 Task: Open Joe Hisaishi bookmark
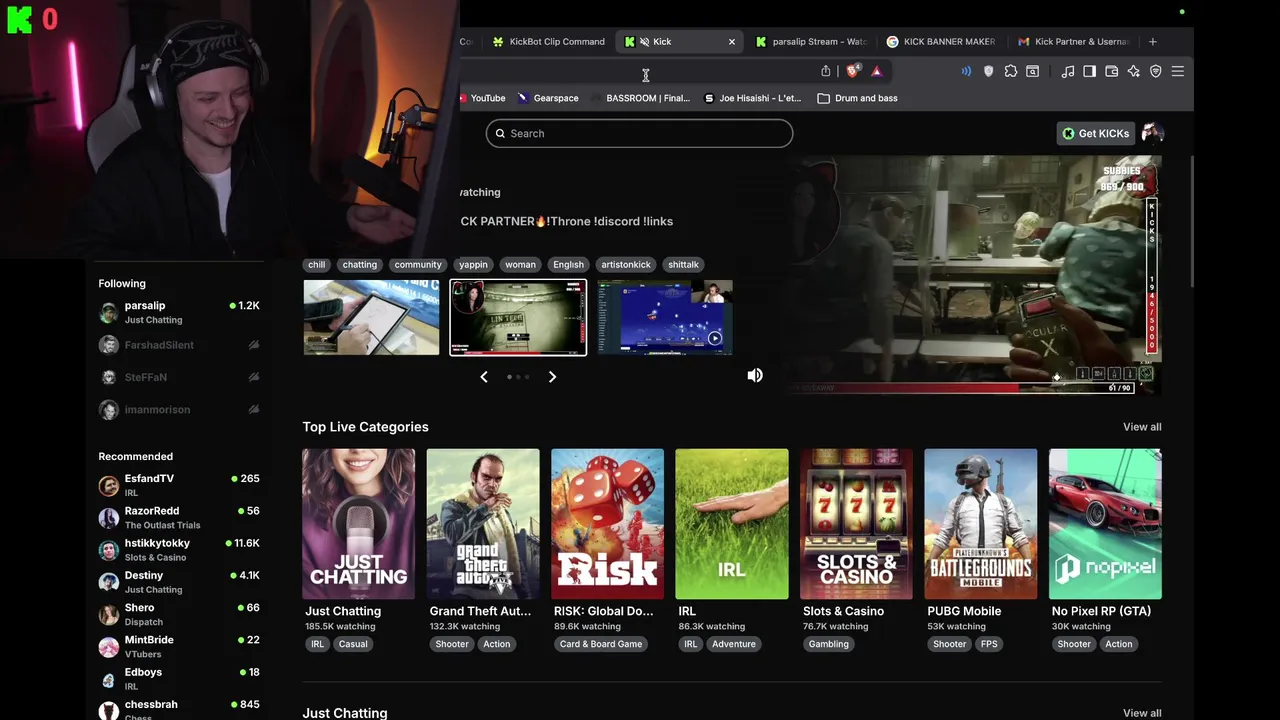753,98
